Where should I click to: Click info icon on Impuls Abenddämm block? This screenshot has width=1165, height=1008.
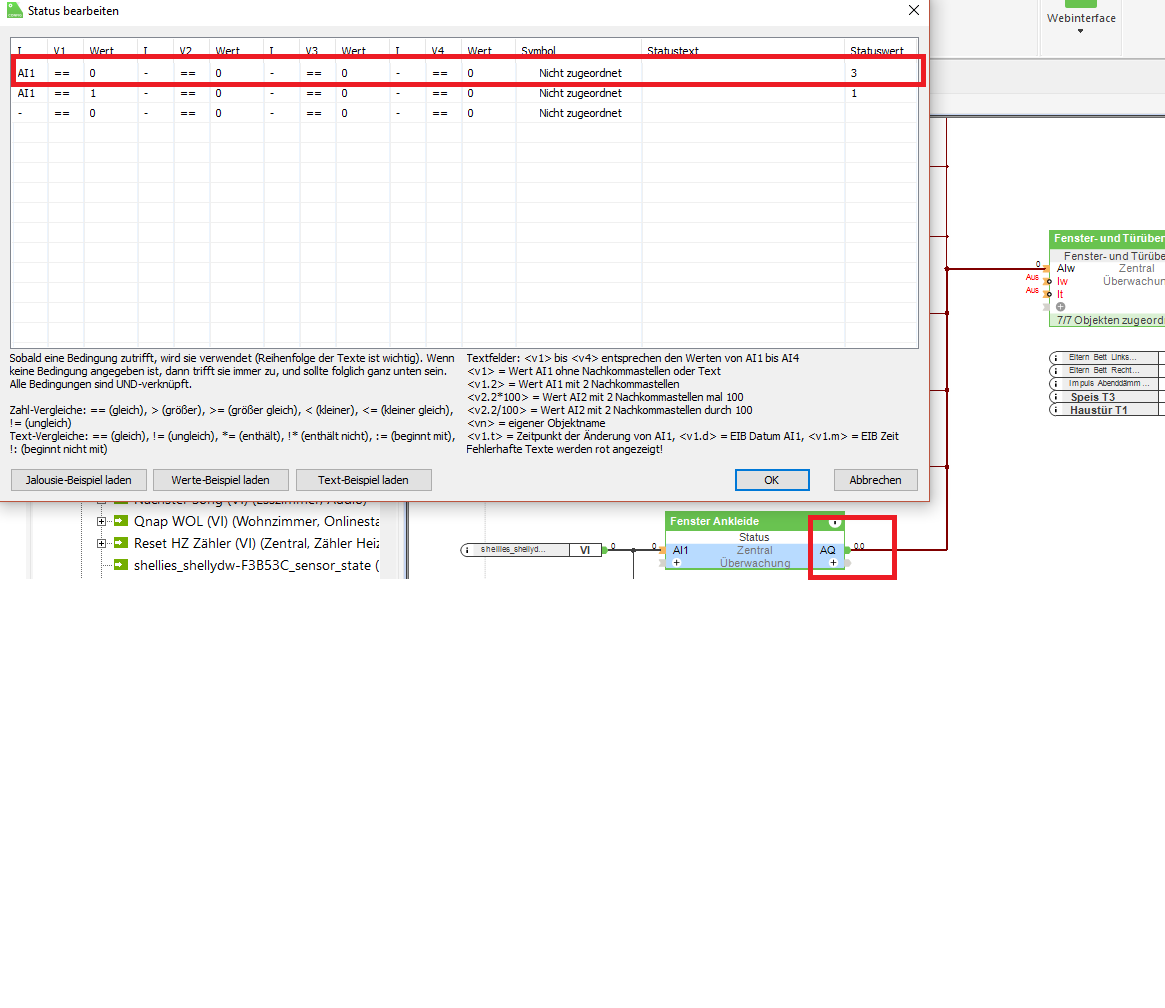click(x=1055, y=383)
